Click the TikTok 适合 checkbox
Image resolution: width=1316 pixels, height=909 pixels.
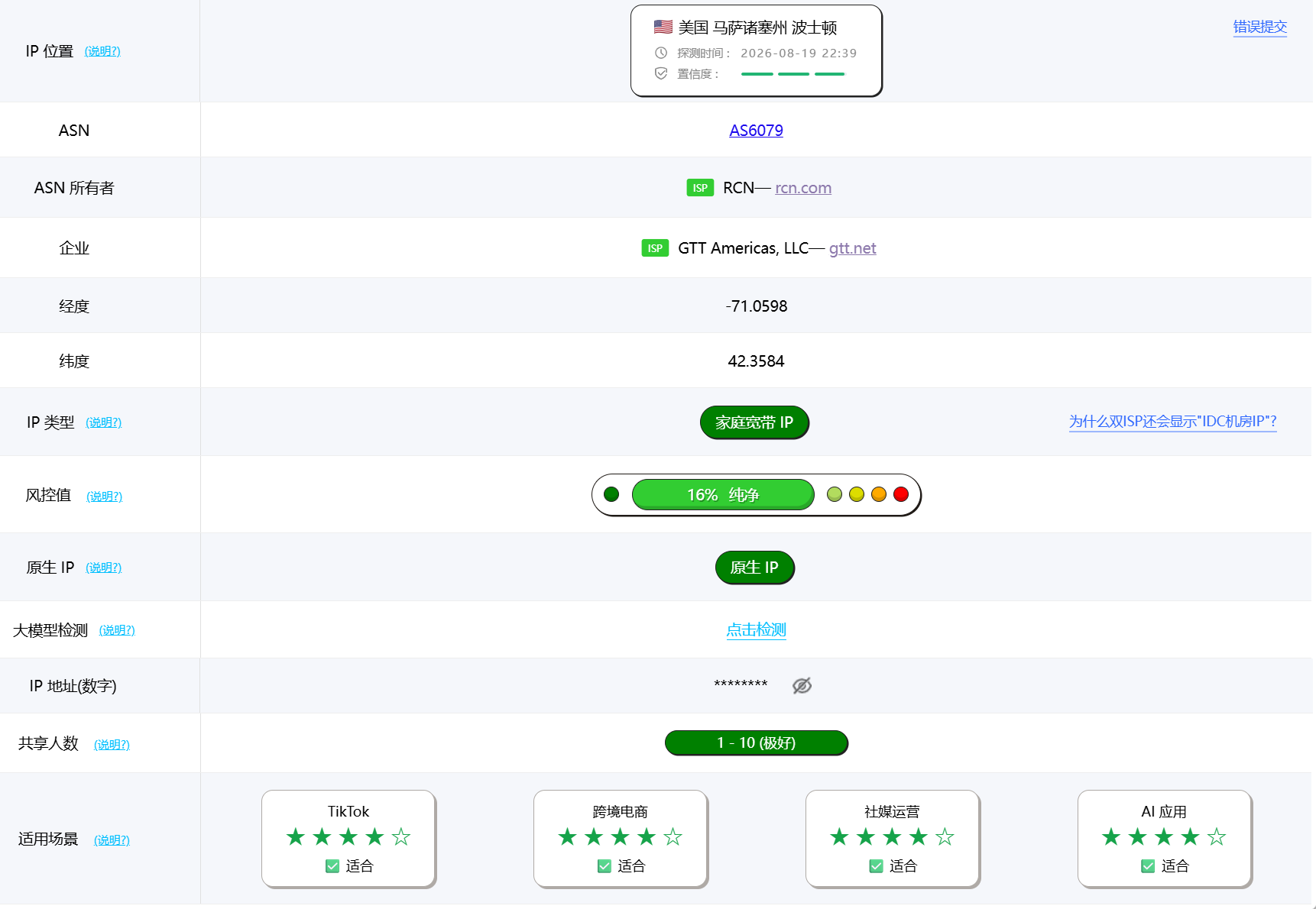tap(332, 866)
